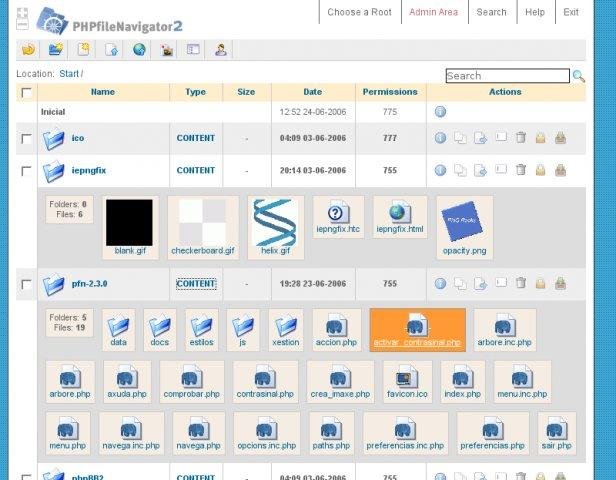This screenshot has height=480, width=616.
Task: Open the pfn-2.3.0 folder name link
Action: (x=90, y=284)
